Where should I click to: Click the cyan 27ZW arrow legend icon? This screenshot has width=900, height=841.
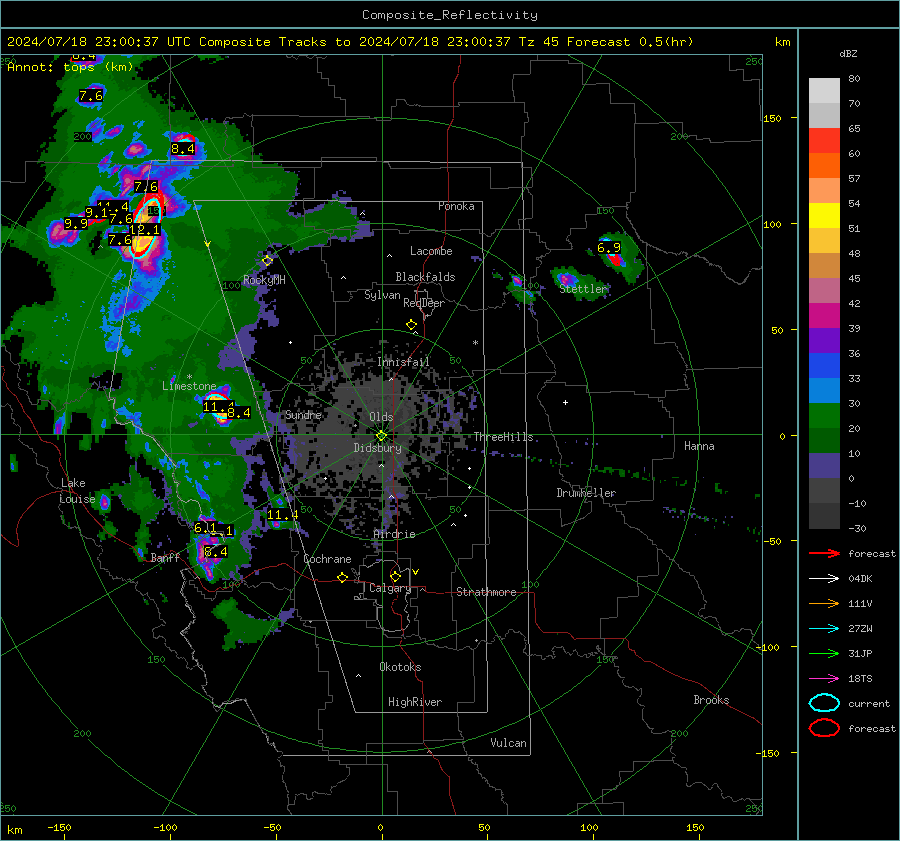(824, 629)
